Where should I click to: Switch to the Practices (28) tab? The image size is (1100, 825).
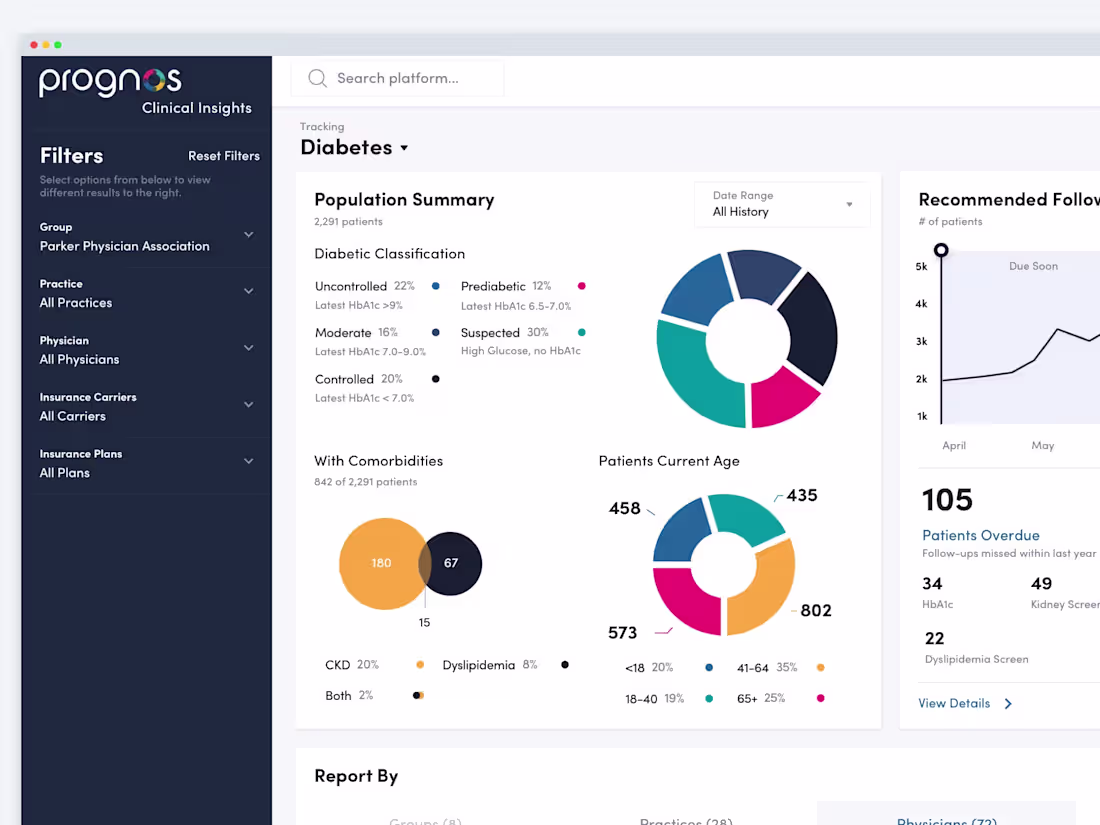coord(686,818)
